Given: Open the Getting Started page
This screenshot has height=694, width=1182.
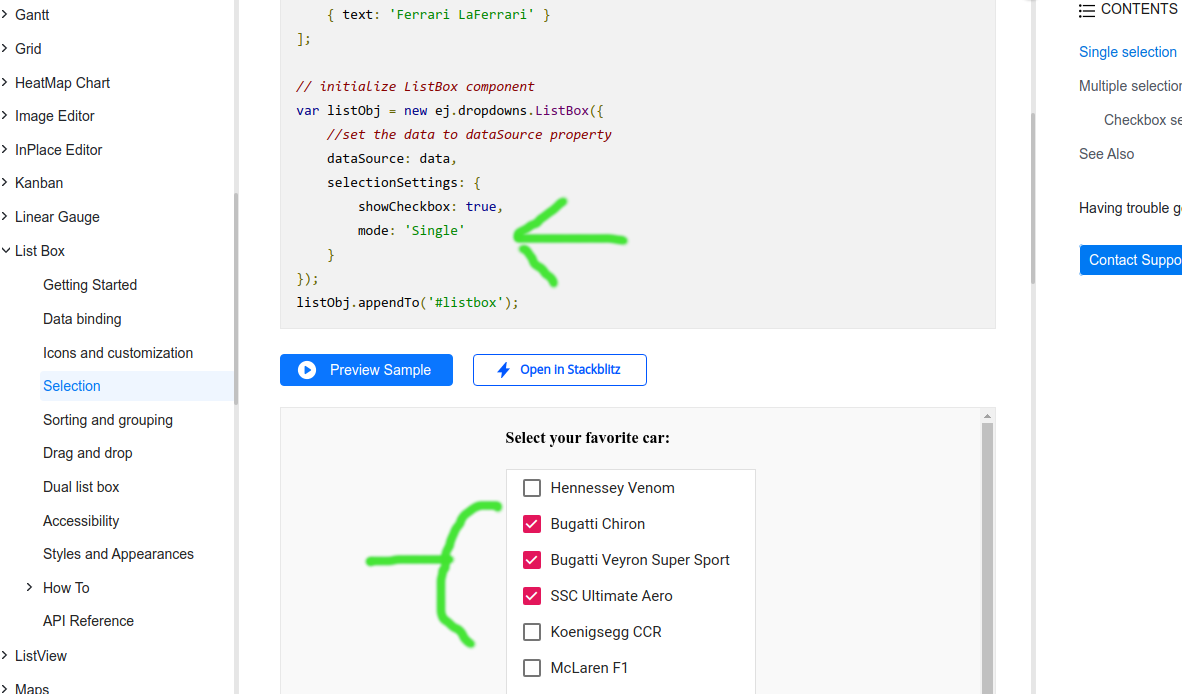Looking at the screenshot, I should coord(90,285).
